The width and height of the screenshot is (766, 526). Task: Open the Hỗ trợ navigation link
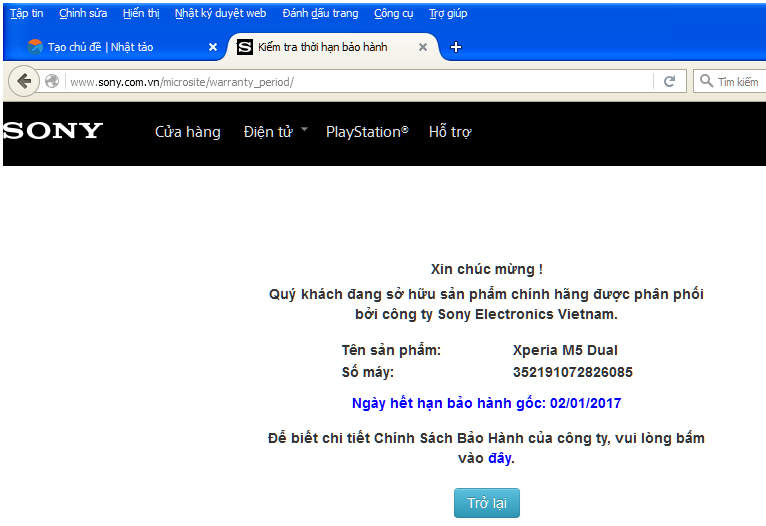point(450,132)
